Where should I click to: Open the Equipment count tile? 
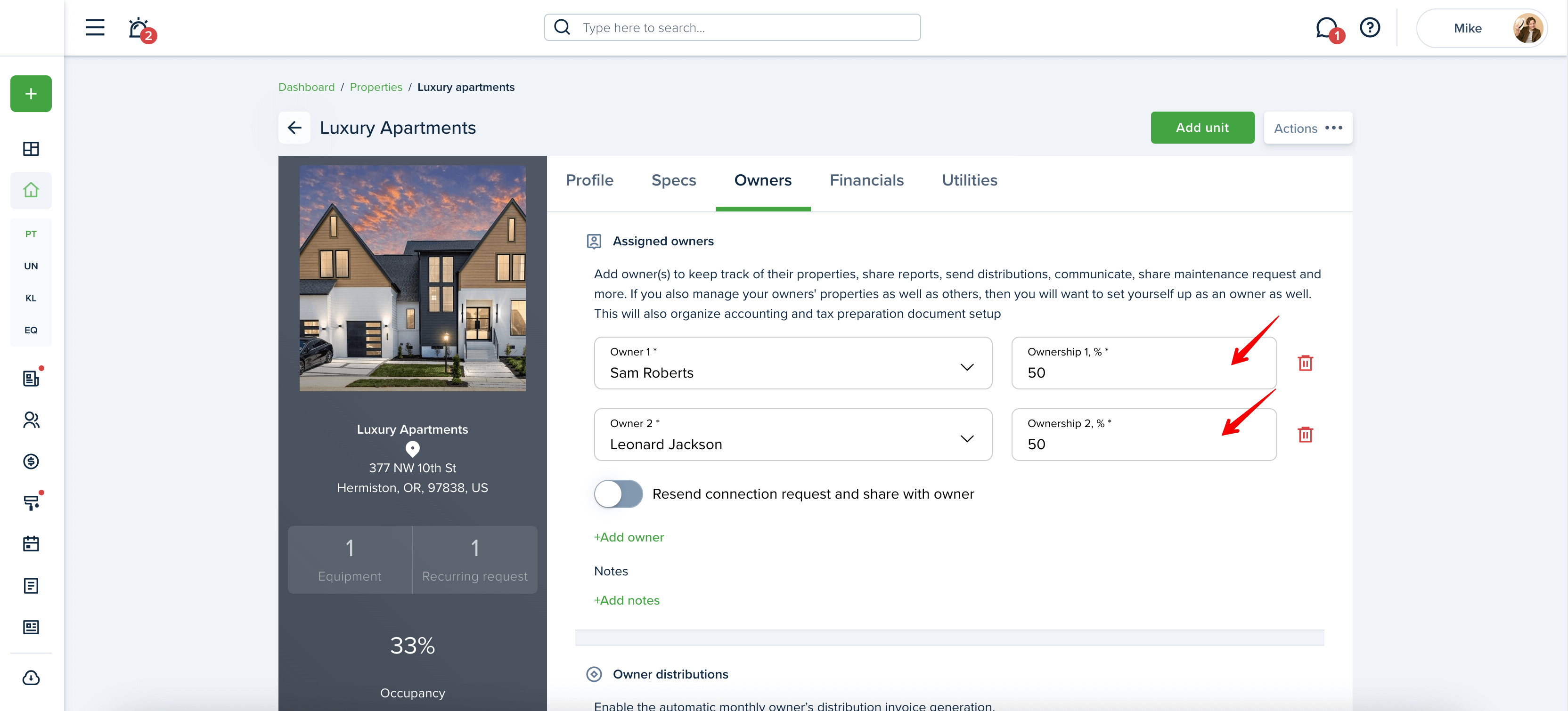(x=350, y=559)
